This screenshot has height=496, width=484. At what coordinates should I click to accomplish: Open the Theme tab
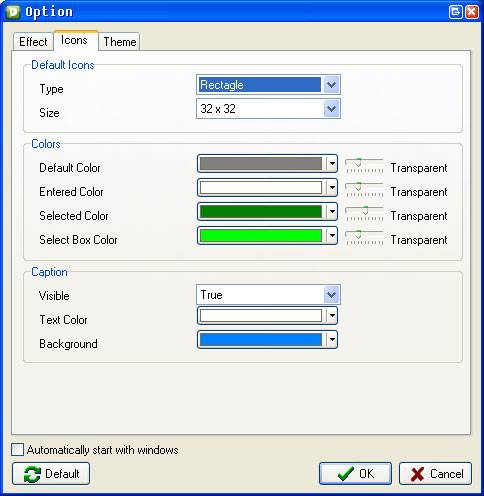click(x=119, y=42)
